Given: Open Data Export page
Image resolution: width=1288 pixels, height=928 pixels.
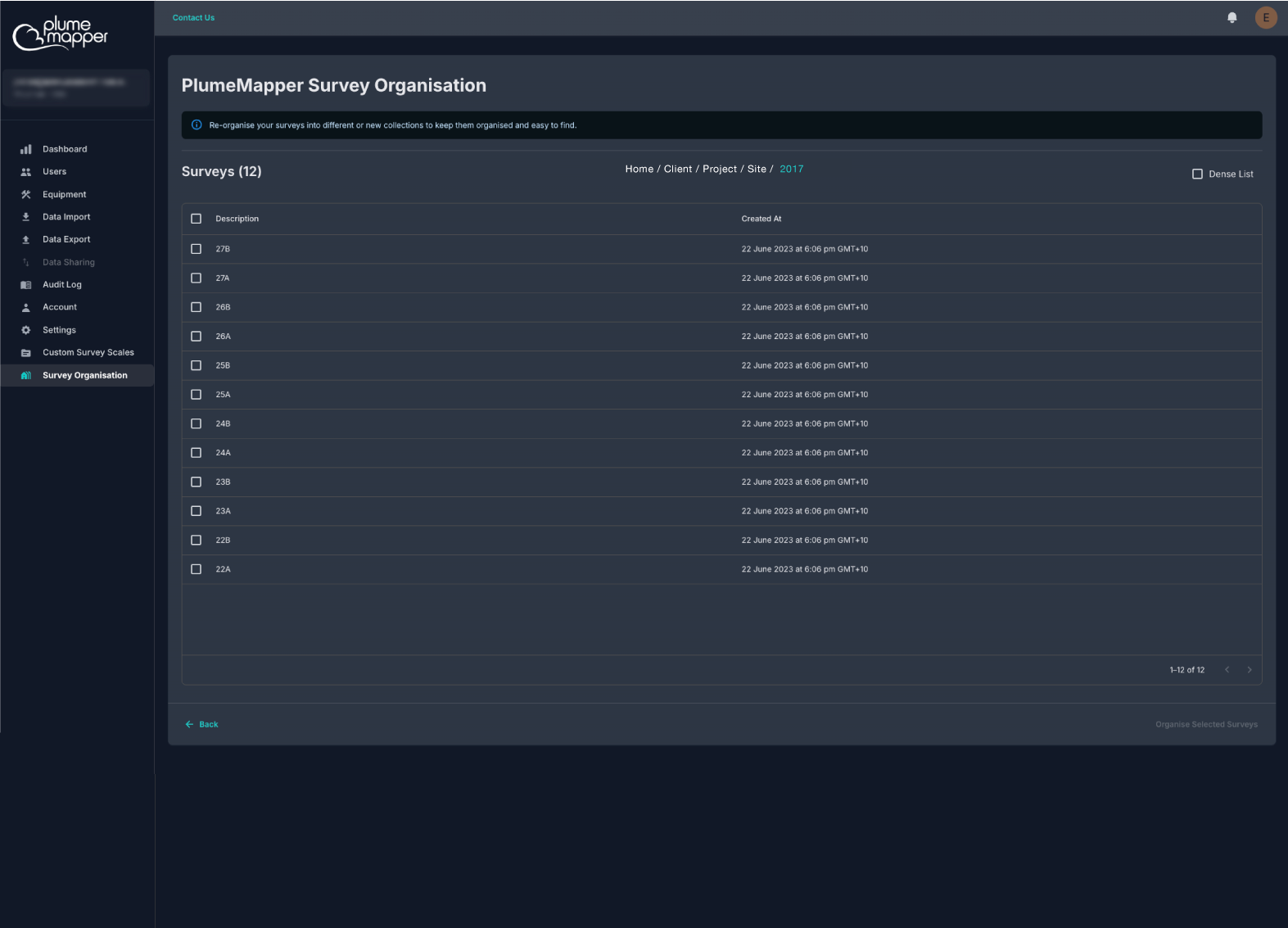Looking at the screenshot, I should pyautogui.click(x=77, y=240).
